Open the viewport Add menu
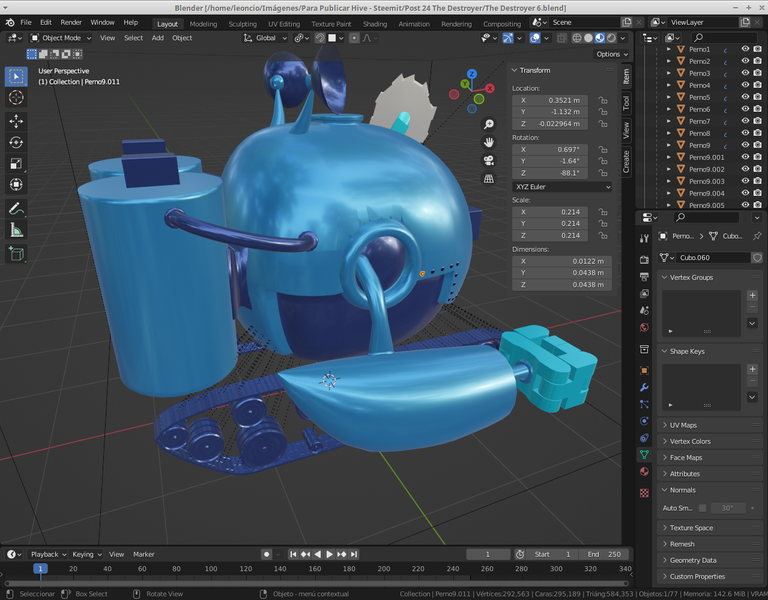 [157, 38]
